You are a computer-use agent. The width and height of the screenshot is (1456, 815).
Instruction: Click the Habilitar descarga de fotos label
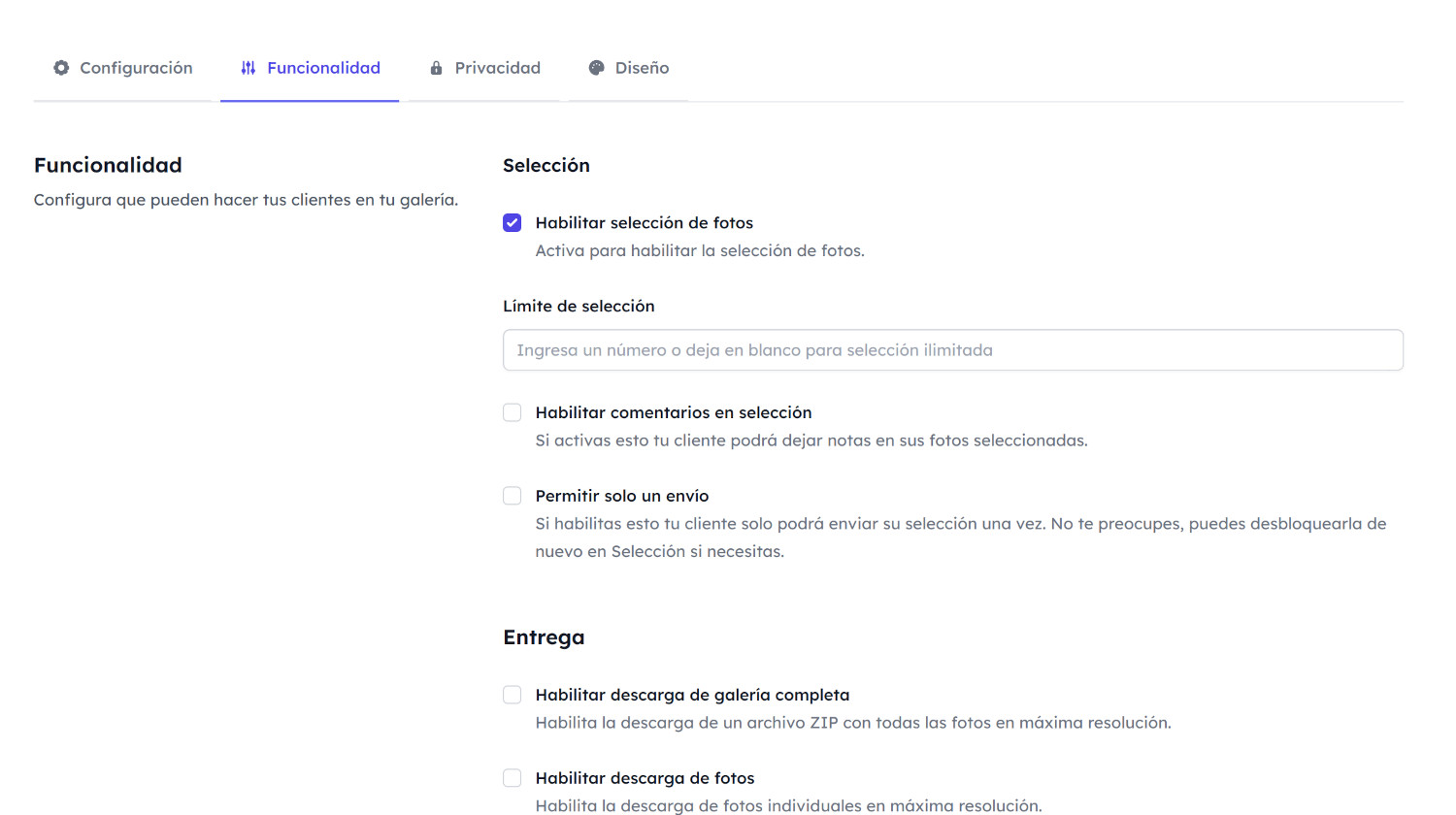(645, 778)
